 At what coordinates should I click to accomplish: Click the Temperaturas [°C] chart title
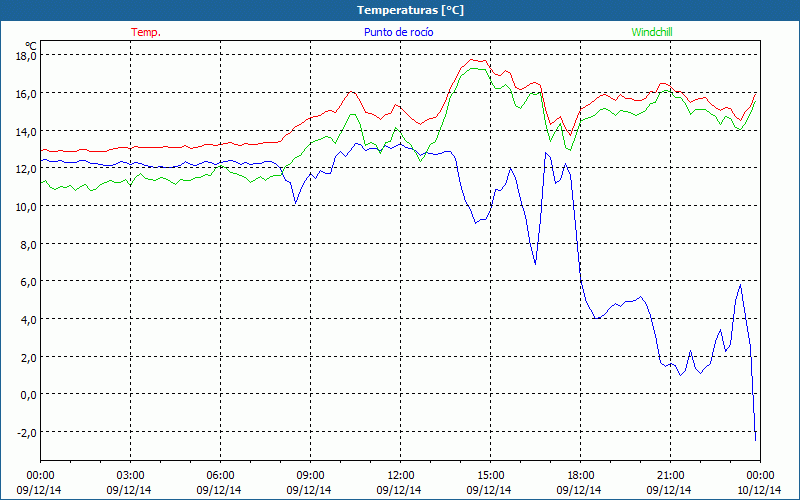pyautogui.click(x=410, y=10)
